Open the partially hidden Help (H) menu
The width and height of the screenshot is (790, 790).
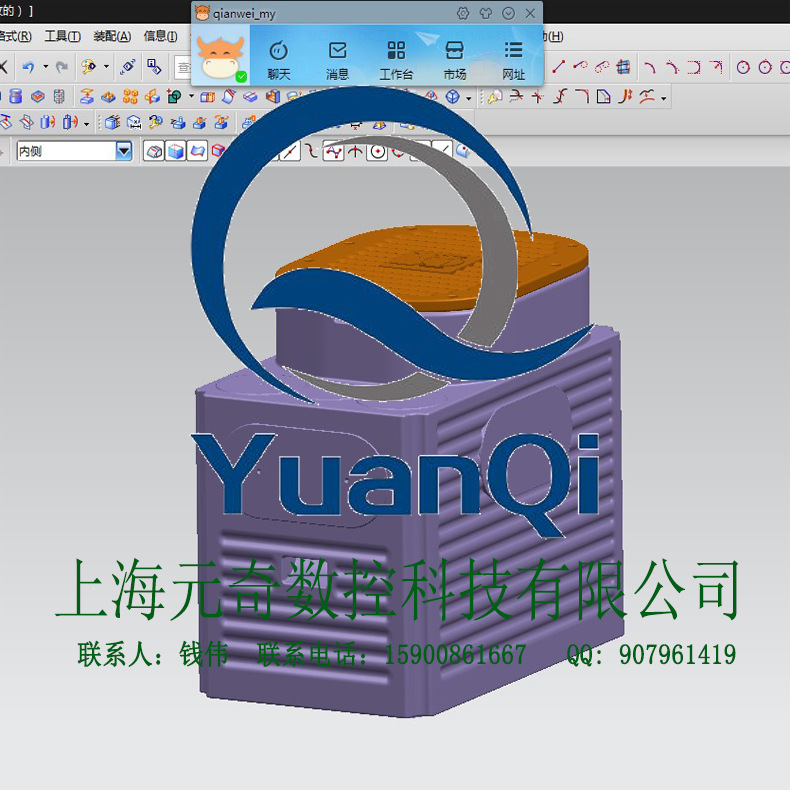point(553,36)
